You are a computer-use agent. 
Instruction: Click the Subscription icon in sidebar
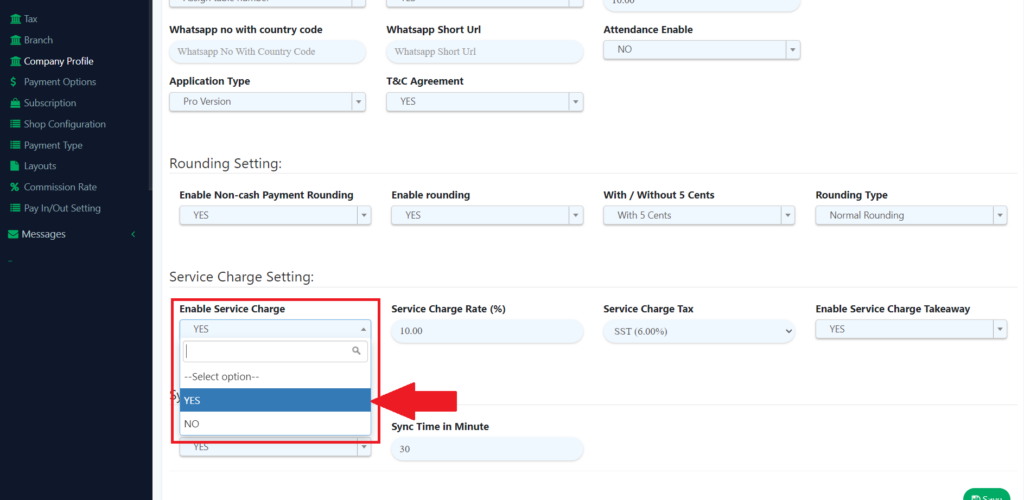[x=15, y=103]
